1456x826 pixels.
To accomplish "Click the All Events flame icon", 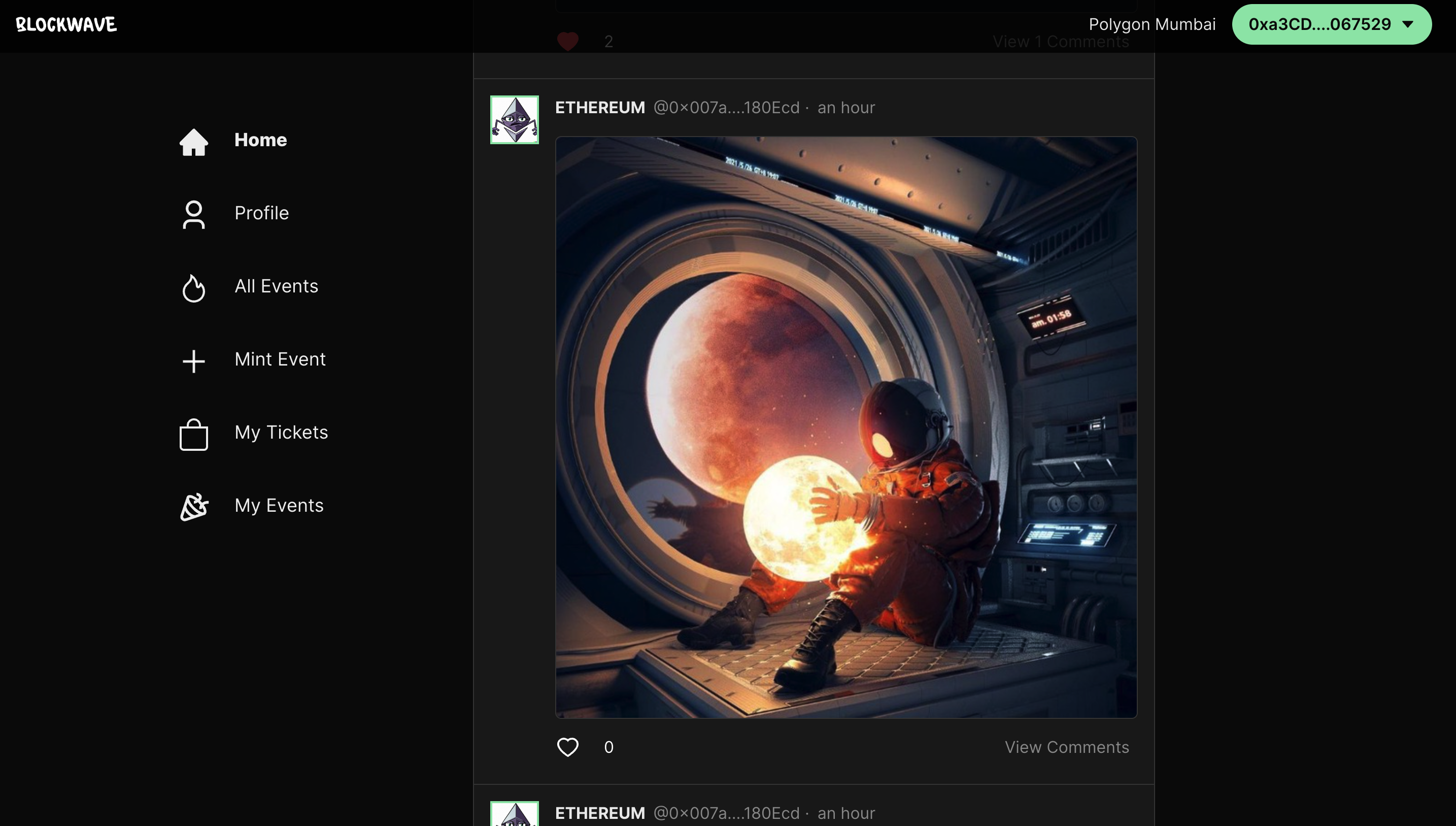I will click(x=193, y=288).
